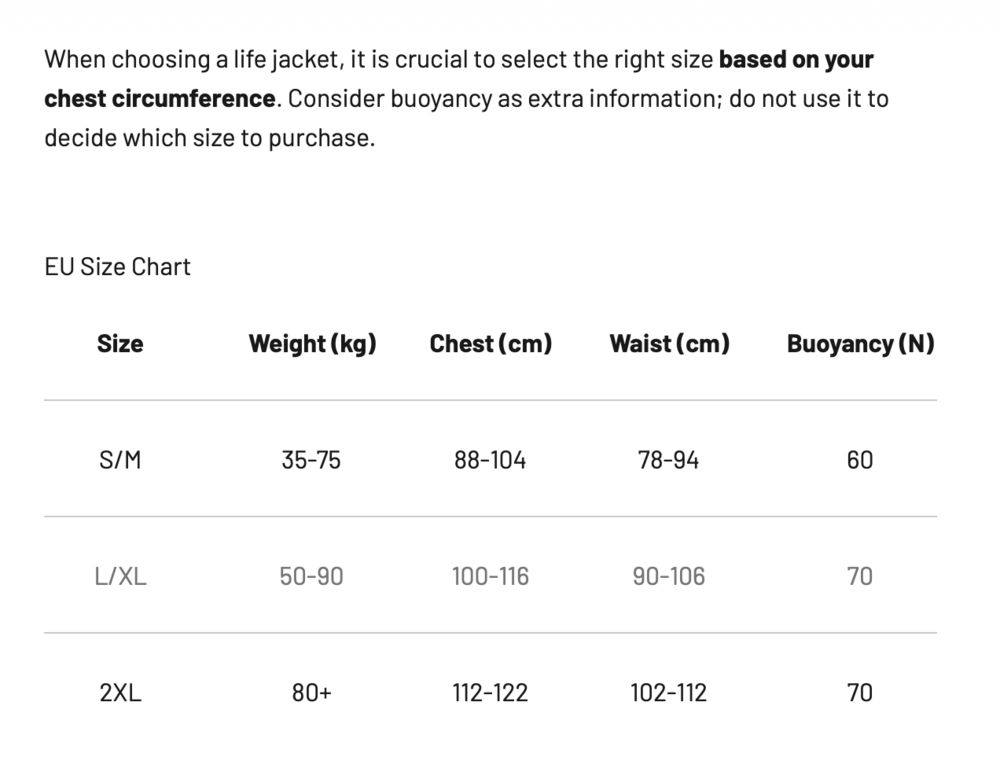Viewport: 1000px width, 772px height.
Task: Click the Waist (cm) column header
Action: tap(669, 344)
